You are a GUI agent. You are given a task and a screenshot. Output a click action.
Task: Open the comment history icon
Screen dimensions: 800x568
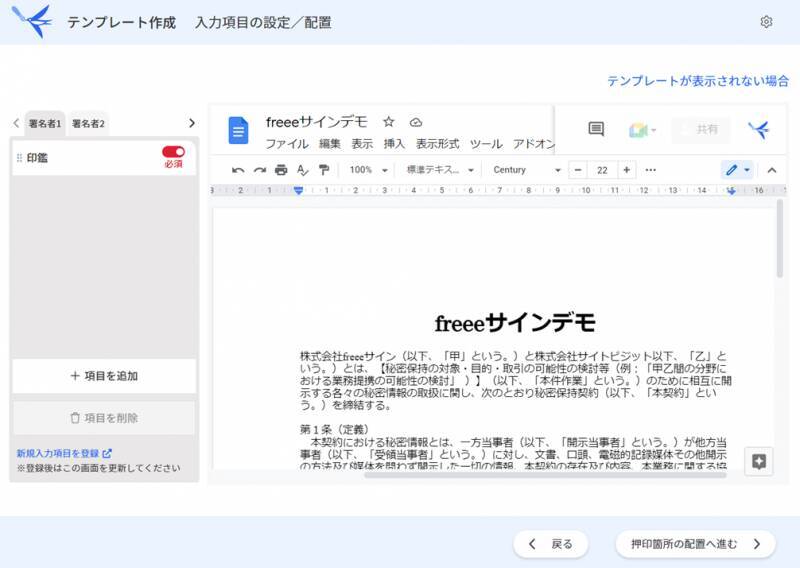tap(596, 129)
